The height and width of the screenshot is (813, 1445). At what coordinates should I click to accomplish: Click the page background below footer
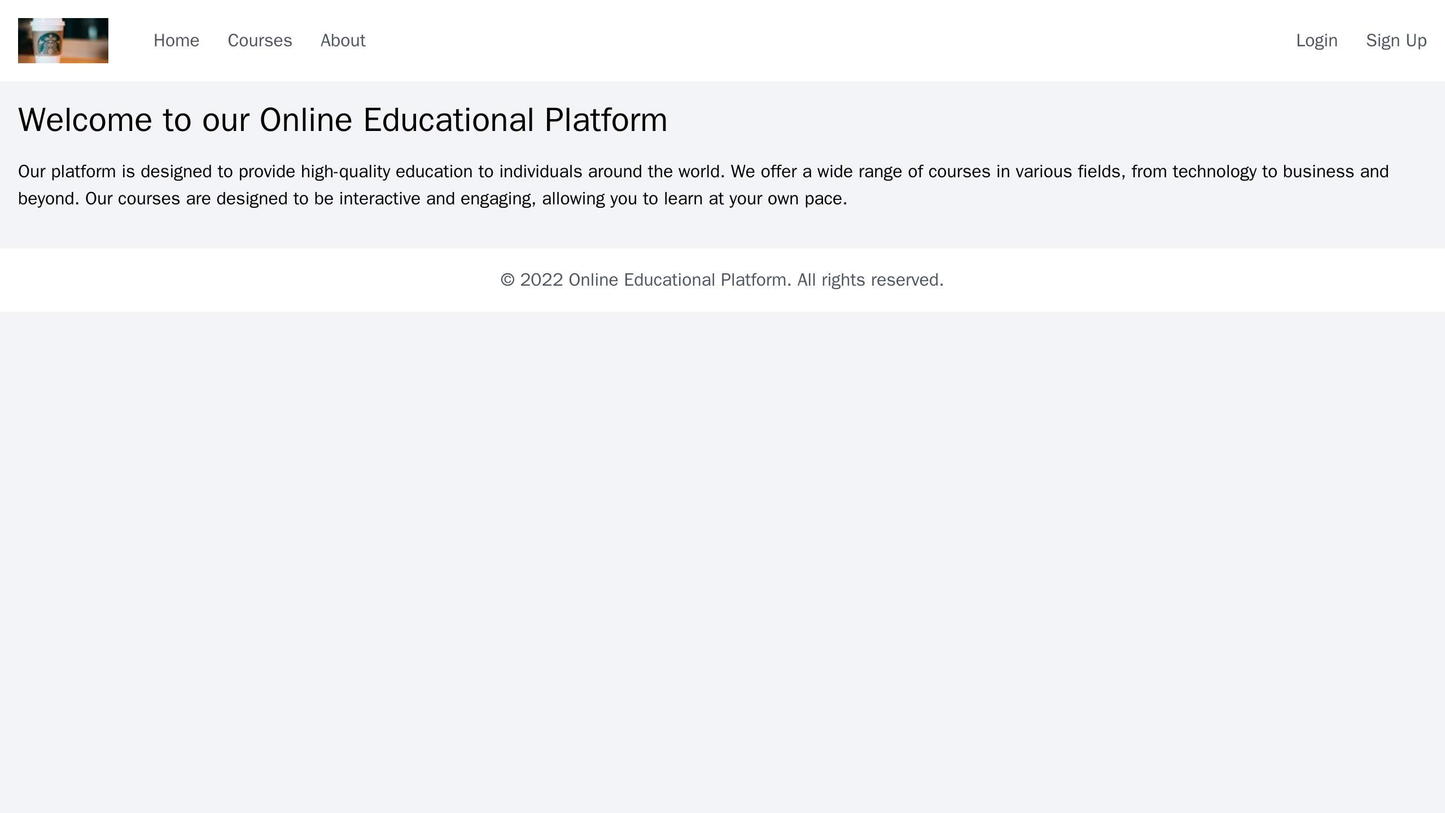click(x=722, y=550)
